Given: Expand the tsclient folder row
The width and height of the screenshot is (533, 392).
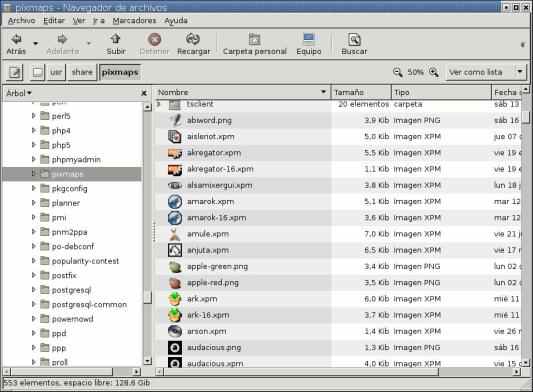Looking at the screenshot, I should tap(158, 104).
